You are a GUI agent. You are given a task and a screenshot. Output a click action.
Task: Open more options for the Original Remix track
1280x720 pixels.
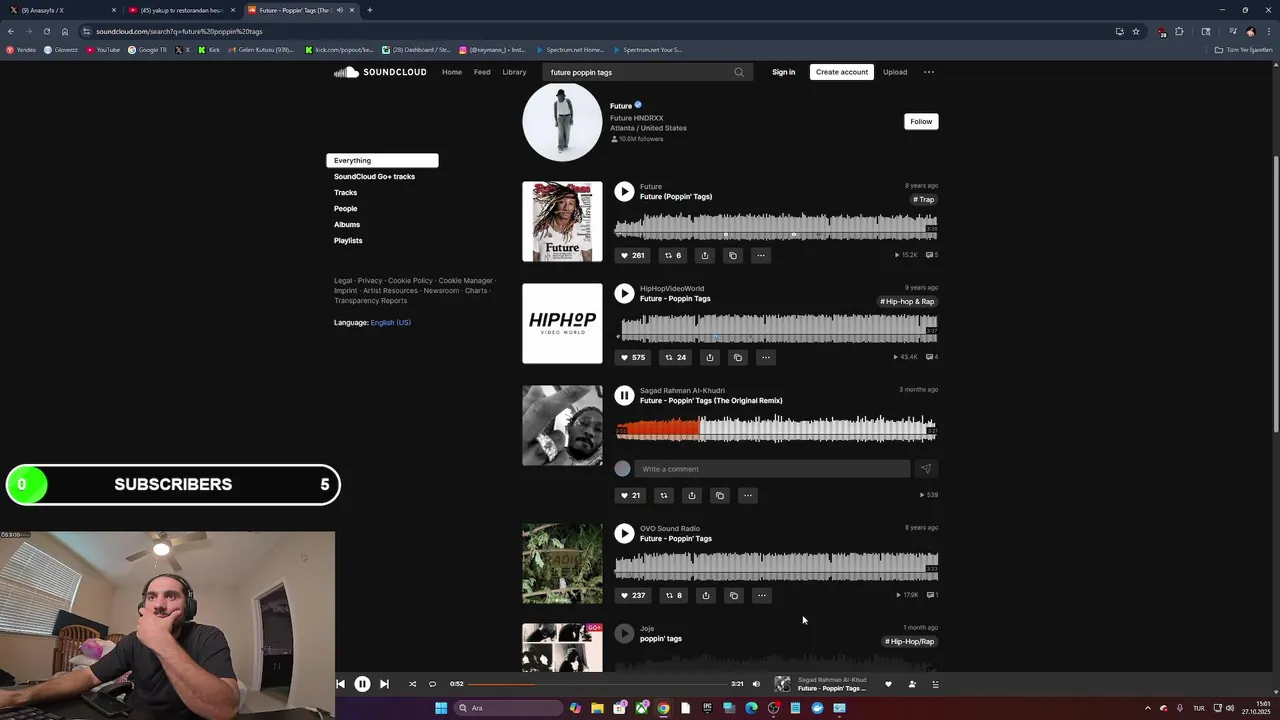747,495
